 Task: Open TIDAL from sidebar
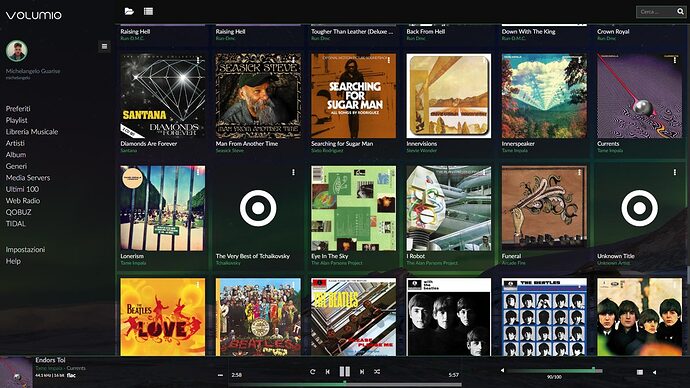tap(15, 223)
